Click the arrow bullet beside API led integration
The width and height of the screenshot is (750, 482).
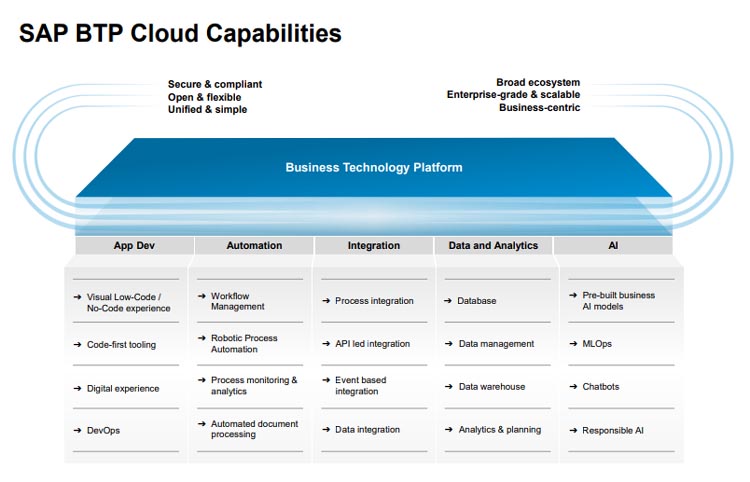(326, 343)
